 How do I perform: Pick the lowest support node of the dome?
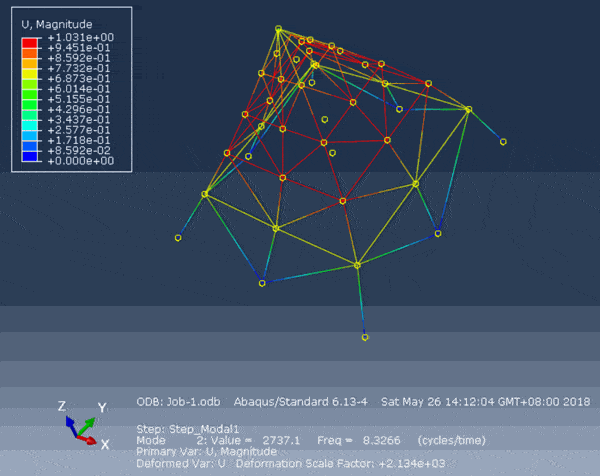365,337
